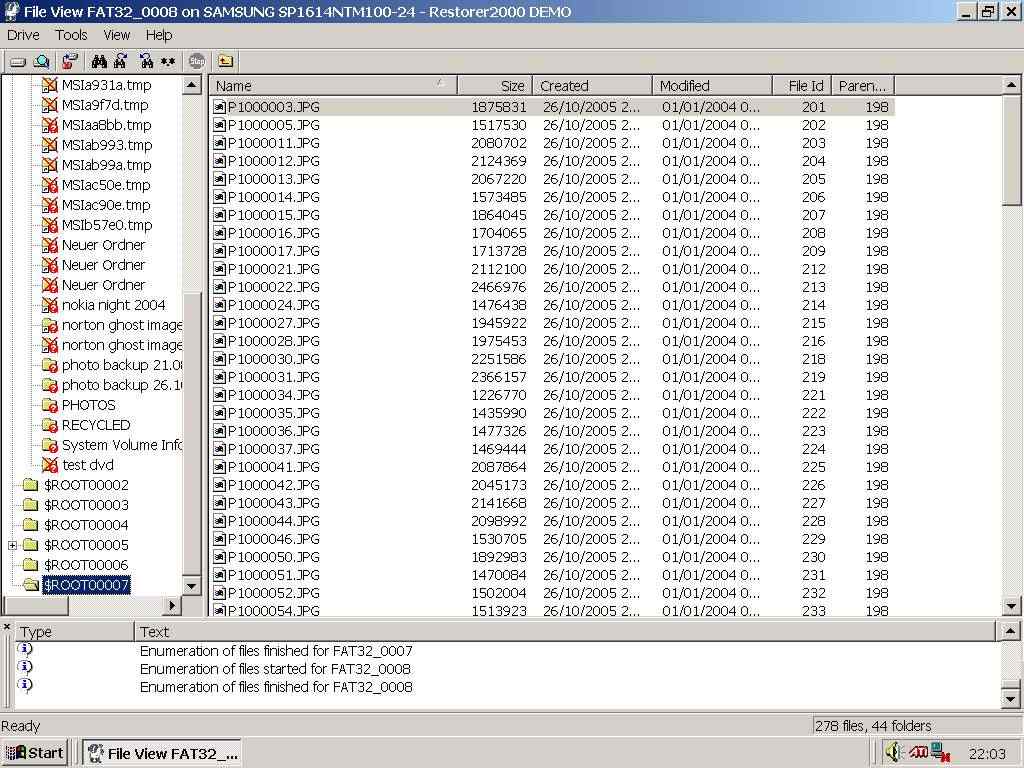Select the PHOTOS folder in the tree
The width and height of the screenshot is (1024, 768).
(x=88, y=405)
